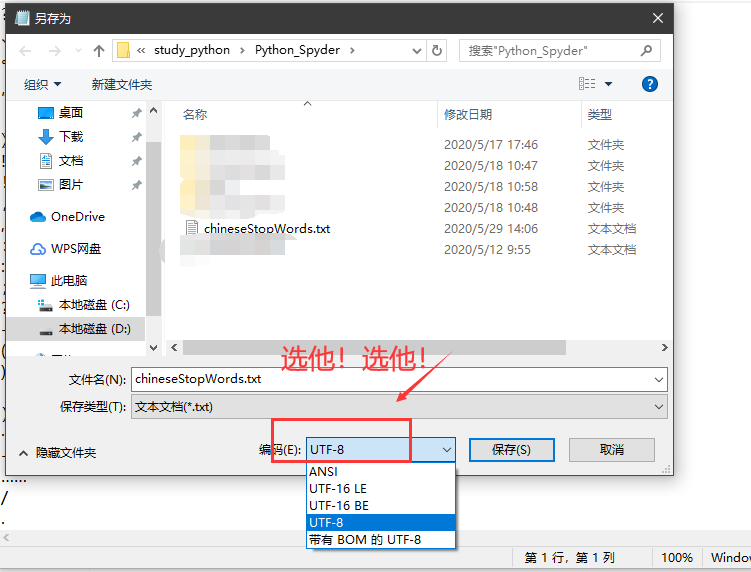Viewport: 751px width, 572px height.
Task: Click the pin icon beside 文档
Action: 137,161
